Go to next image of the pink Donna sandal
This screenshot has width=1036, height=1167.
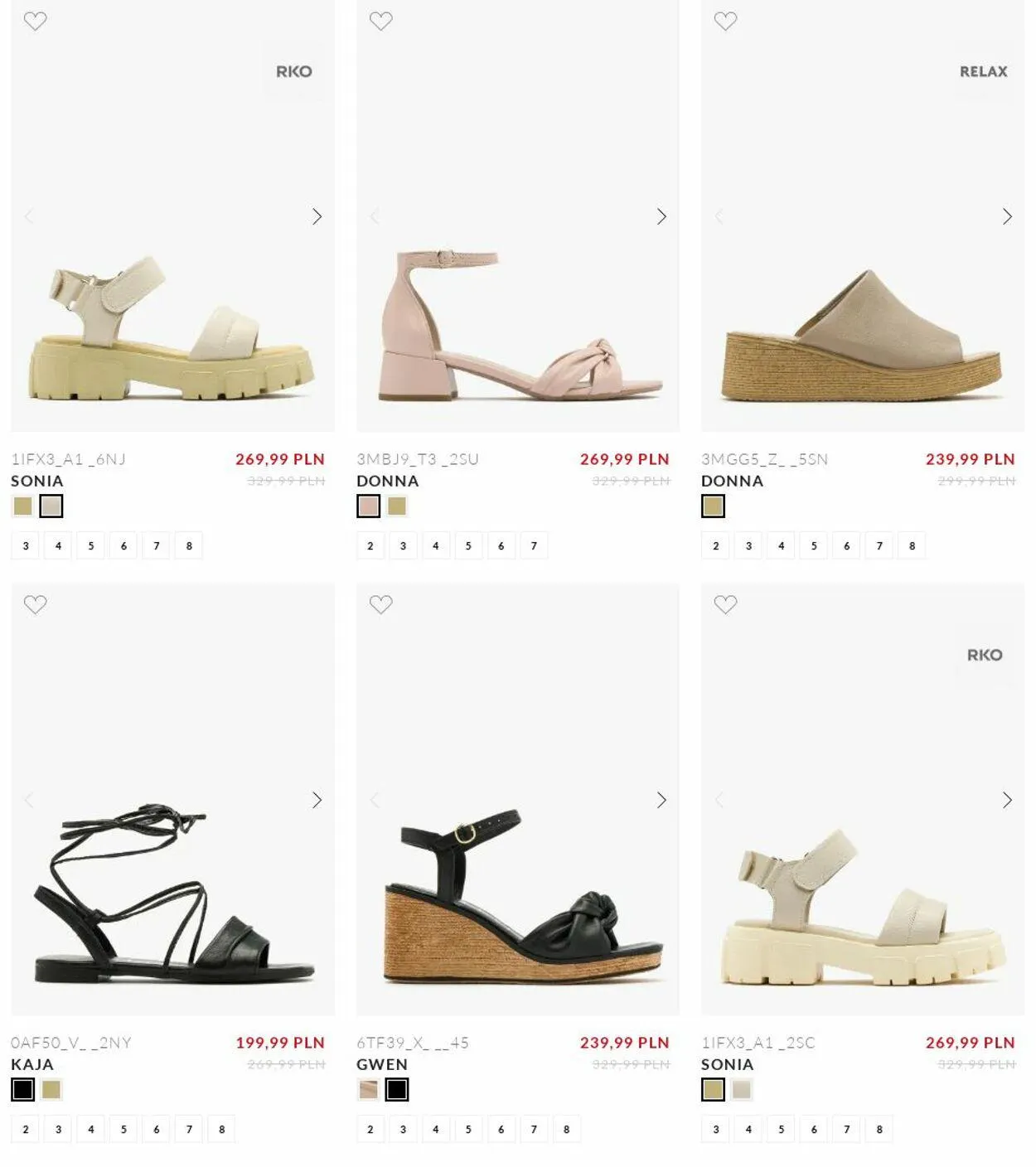[x=661, y=216]
